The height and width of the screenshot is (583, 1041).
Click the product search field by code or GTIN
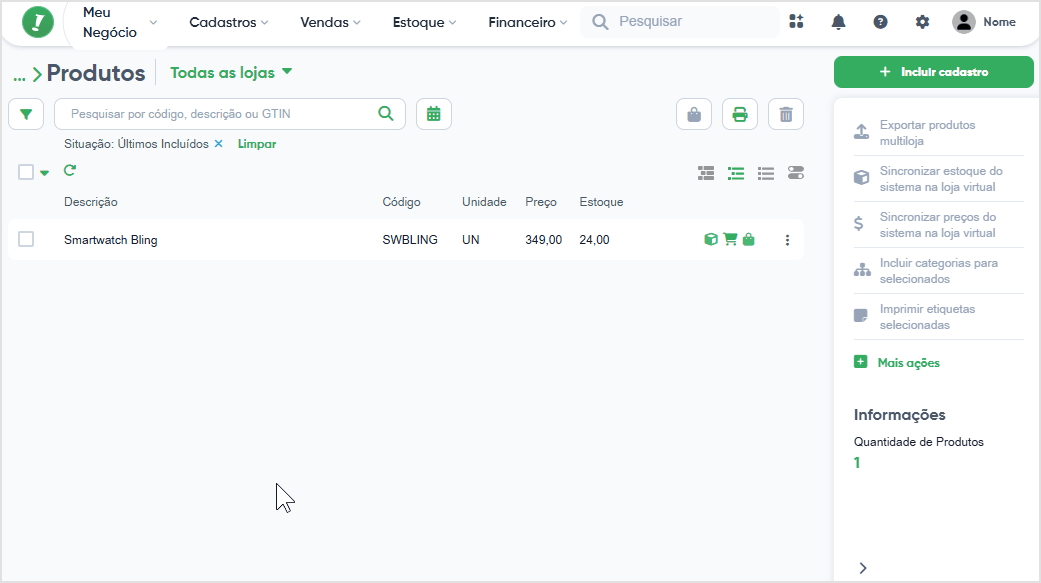pos(220,114)
